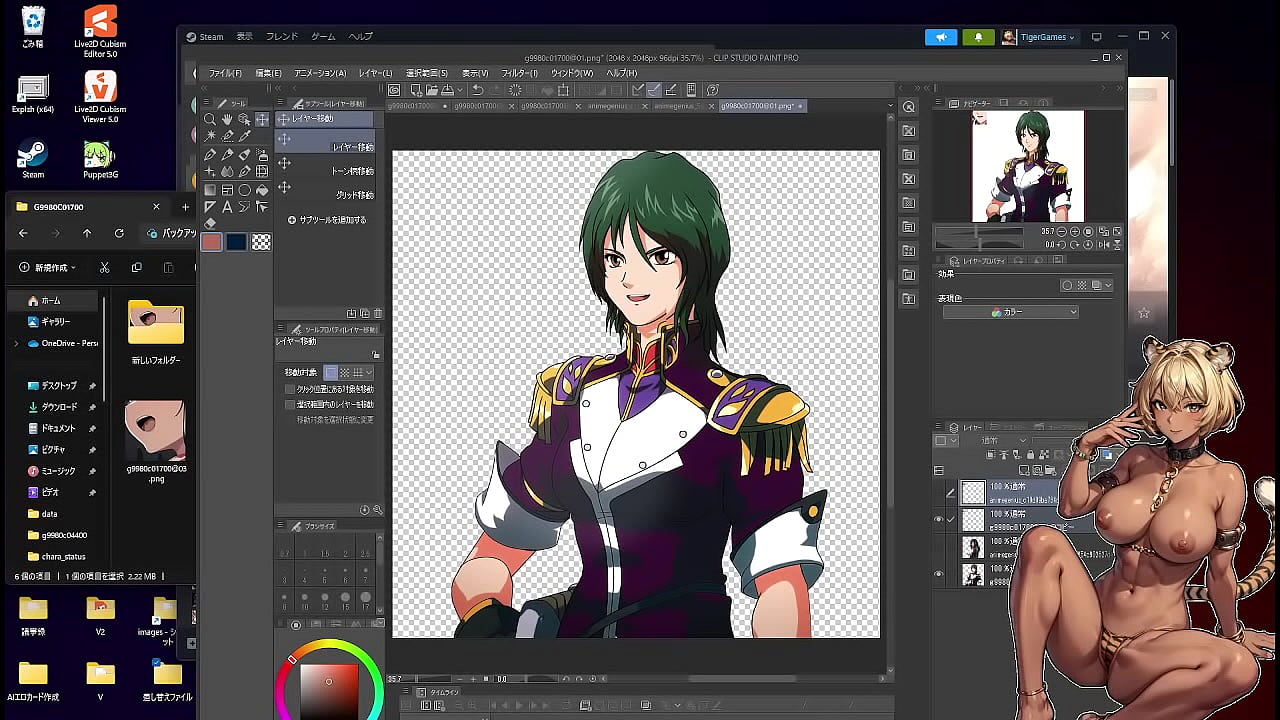Click the Undo arrow in command bar
Image resolution: width=1280 pixels, height=720 pixels.
coord(477,89)
